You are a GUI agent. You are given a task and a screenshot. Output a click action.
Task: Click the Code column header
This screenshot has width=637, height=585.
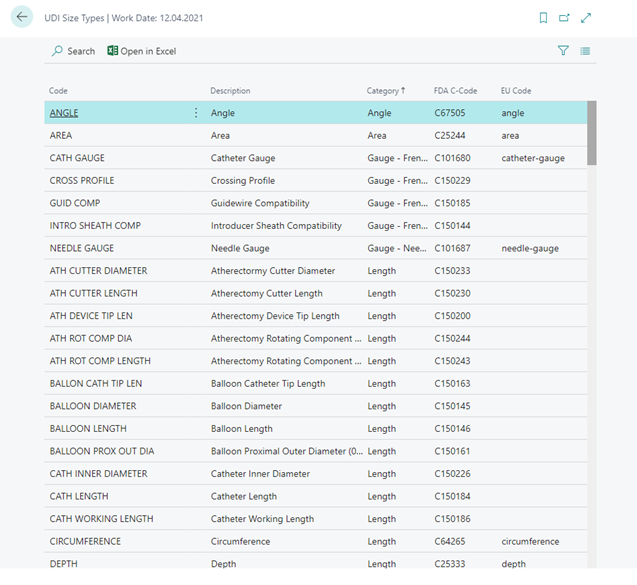[59, 91]
